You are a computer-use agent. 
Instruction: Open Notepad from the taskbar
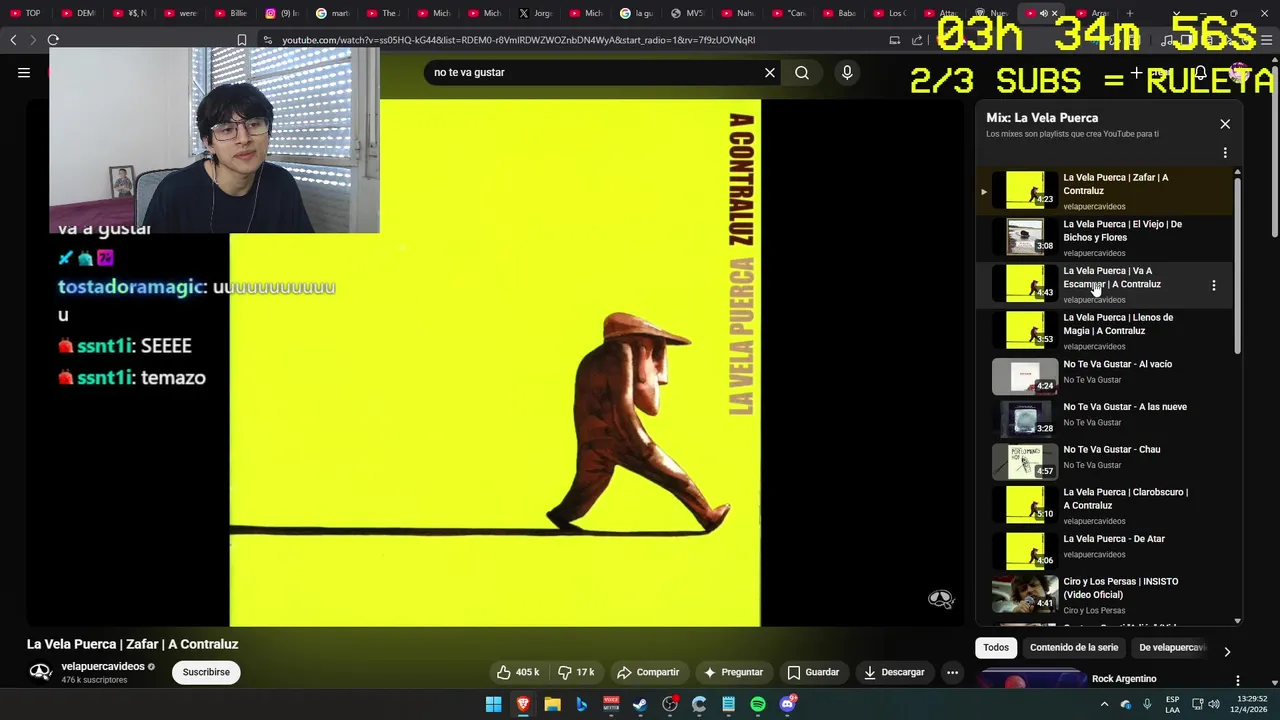[729, 705]
